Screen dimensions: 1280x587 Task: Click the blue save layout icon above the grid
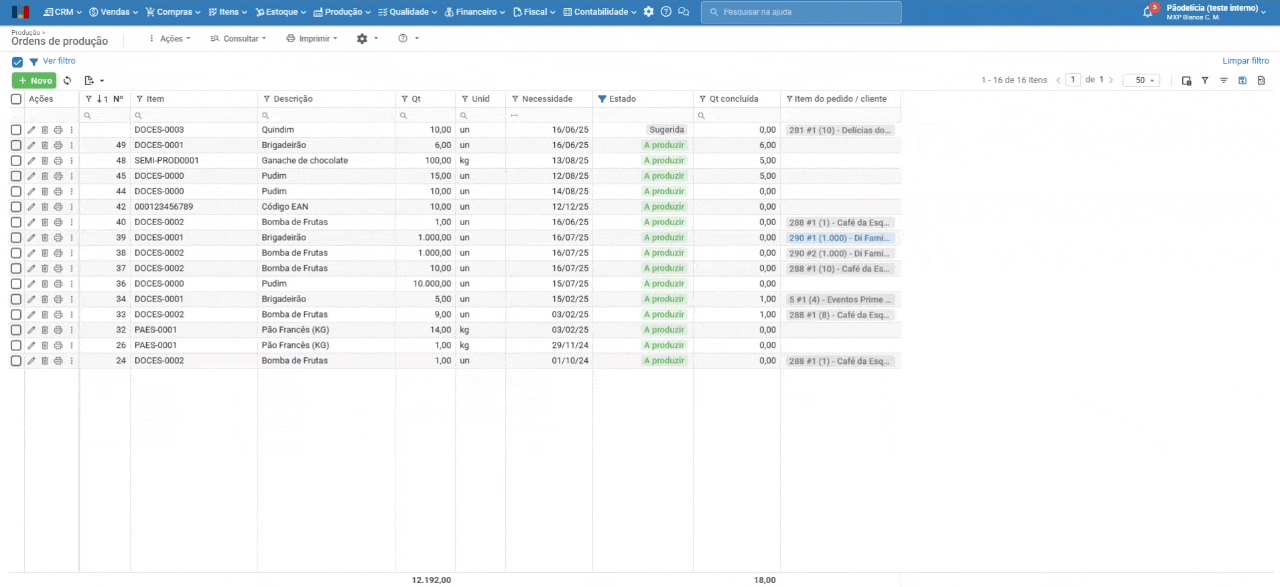coord(1243,80)
